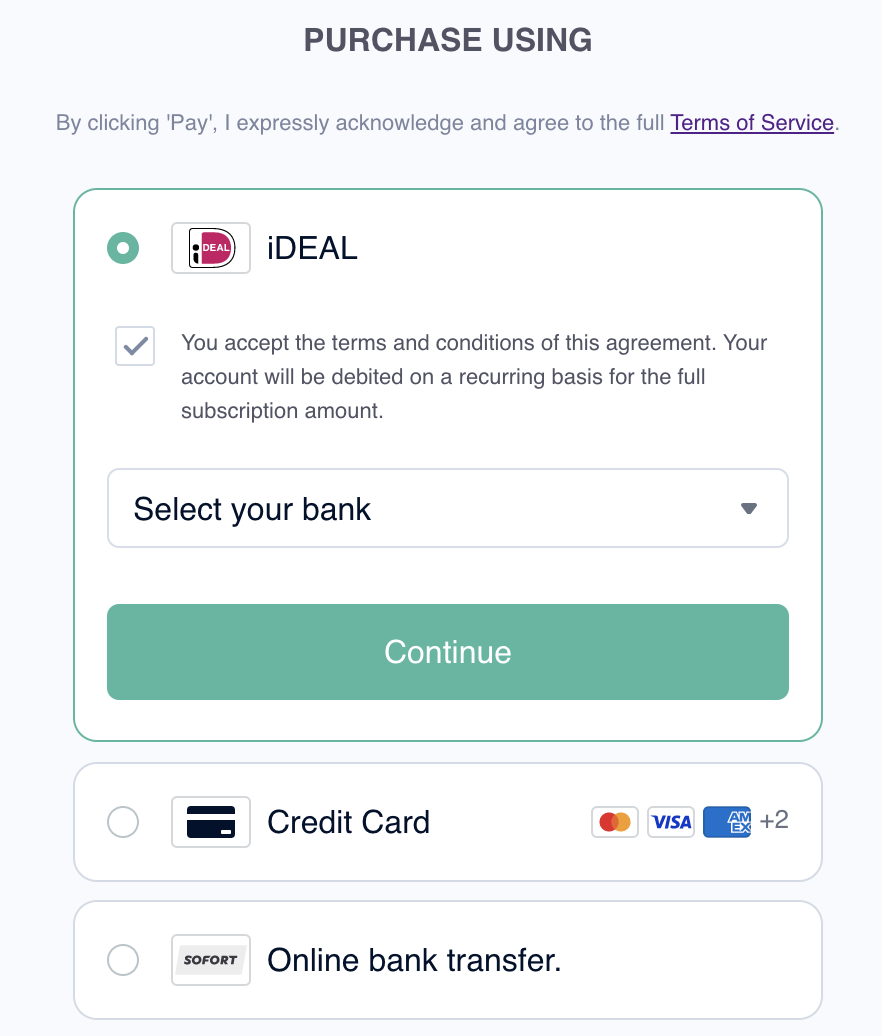Click the recurring debit agreement text
Screen dimensions: 882x1036
pyautogui.click(x=474, y=377)
